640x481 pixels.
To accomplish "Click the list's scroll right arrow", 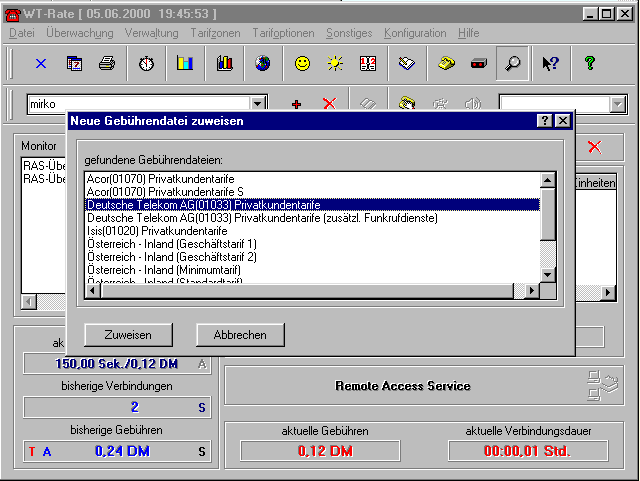I will 532,291.
